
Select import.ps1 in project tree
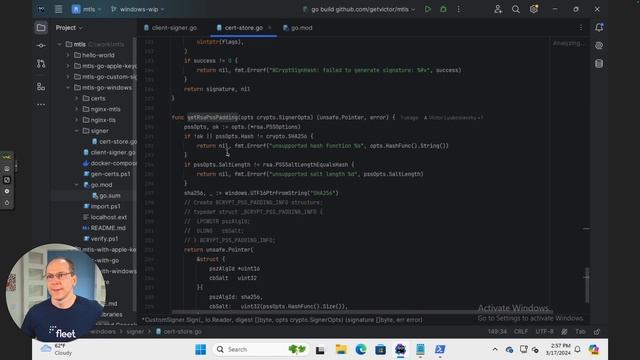pos(102,206)
